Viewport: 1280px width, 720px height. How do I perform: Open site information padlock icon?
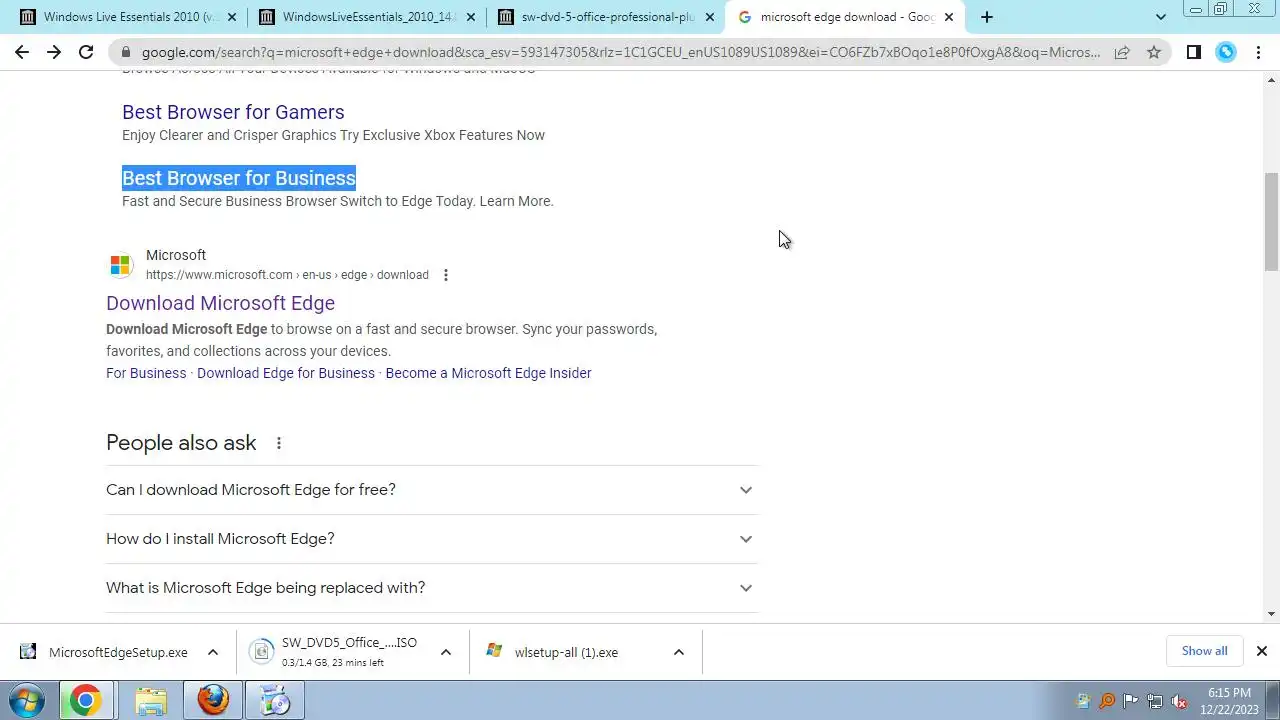point(124,52)
